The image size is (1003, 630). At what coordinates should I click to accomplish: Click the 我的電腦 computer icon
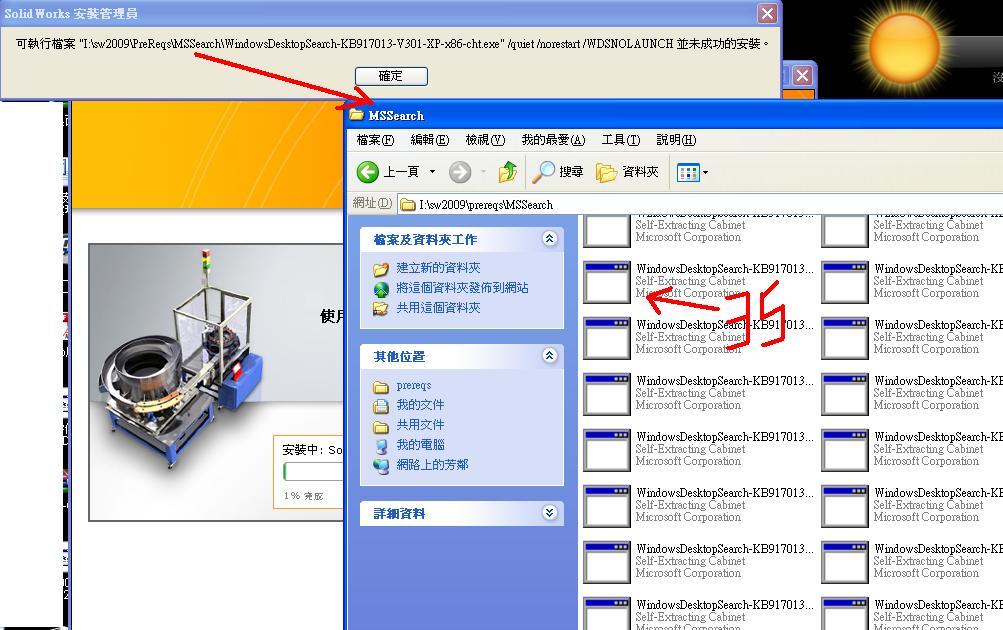coord(381,446)
